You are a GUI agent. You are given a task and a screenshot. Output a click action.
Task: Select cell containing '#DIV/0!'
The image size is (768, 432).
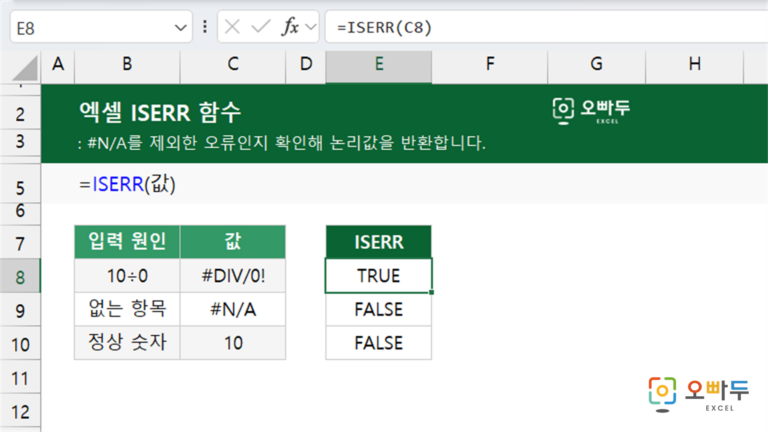(233, 276)
